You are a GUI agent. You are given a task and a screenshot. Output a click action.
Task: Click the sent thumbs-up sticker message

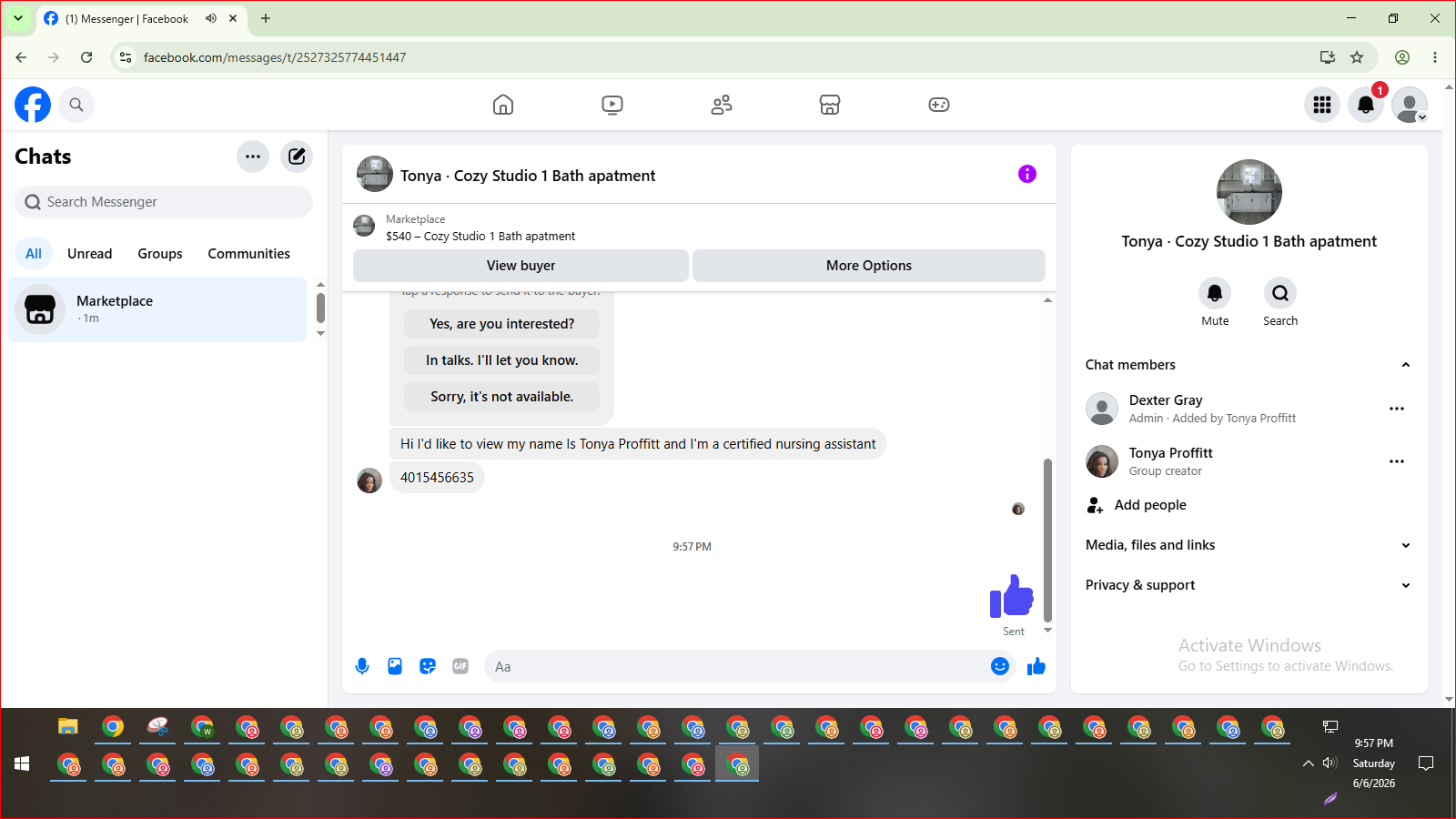(1012, 596)
